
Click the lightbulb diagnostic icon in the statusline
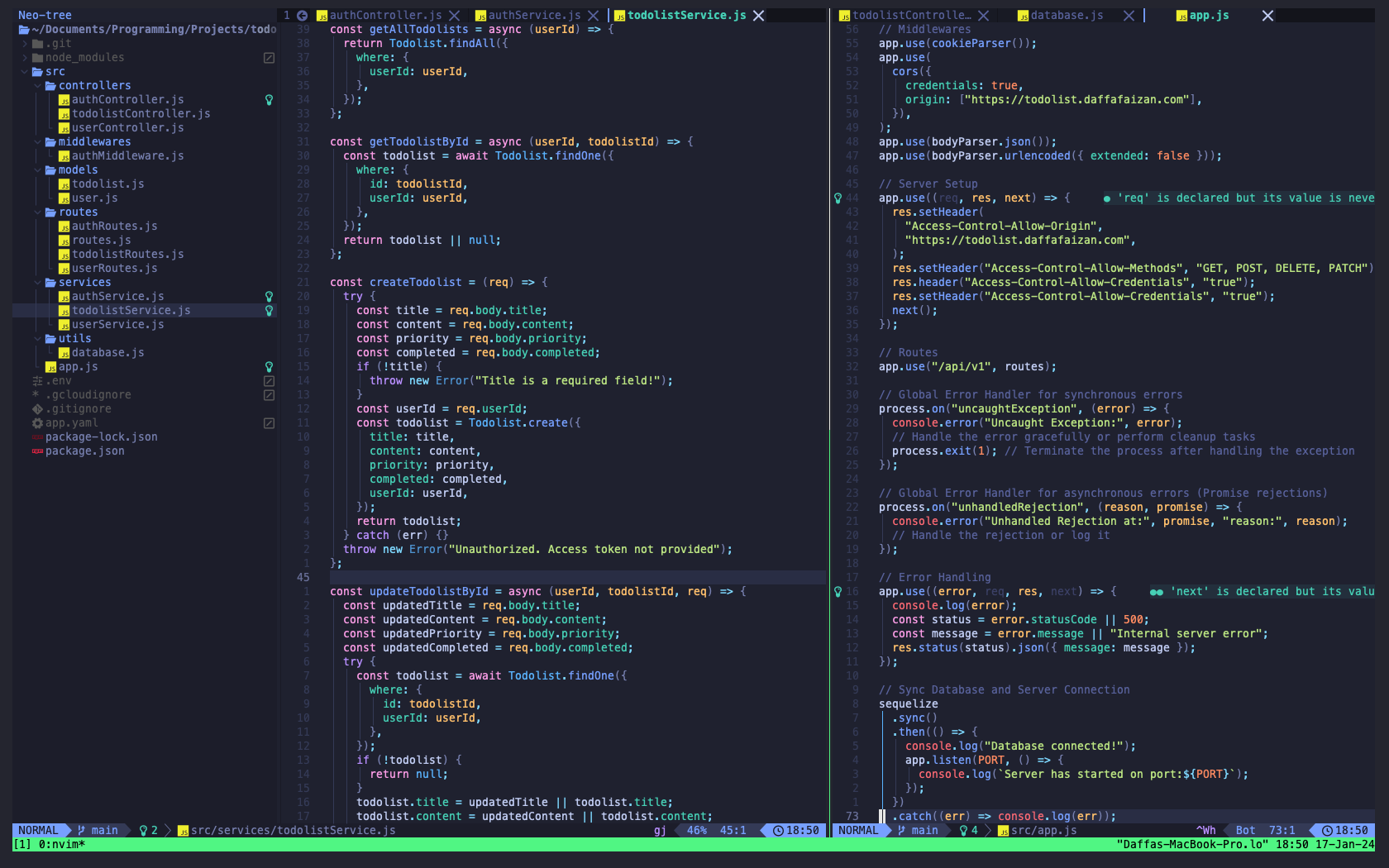pos(142,830)
